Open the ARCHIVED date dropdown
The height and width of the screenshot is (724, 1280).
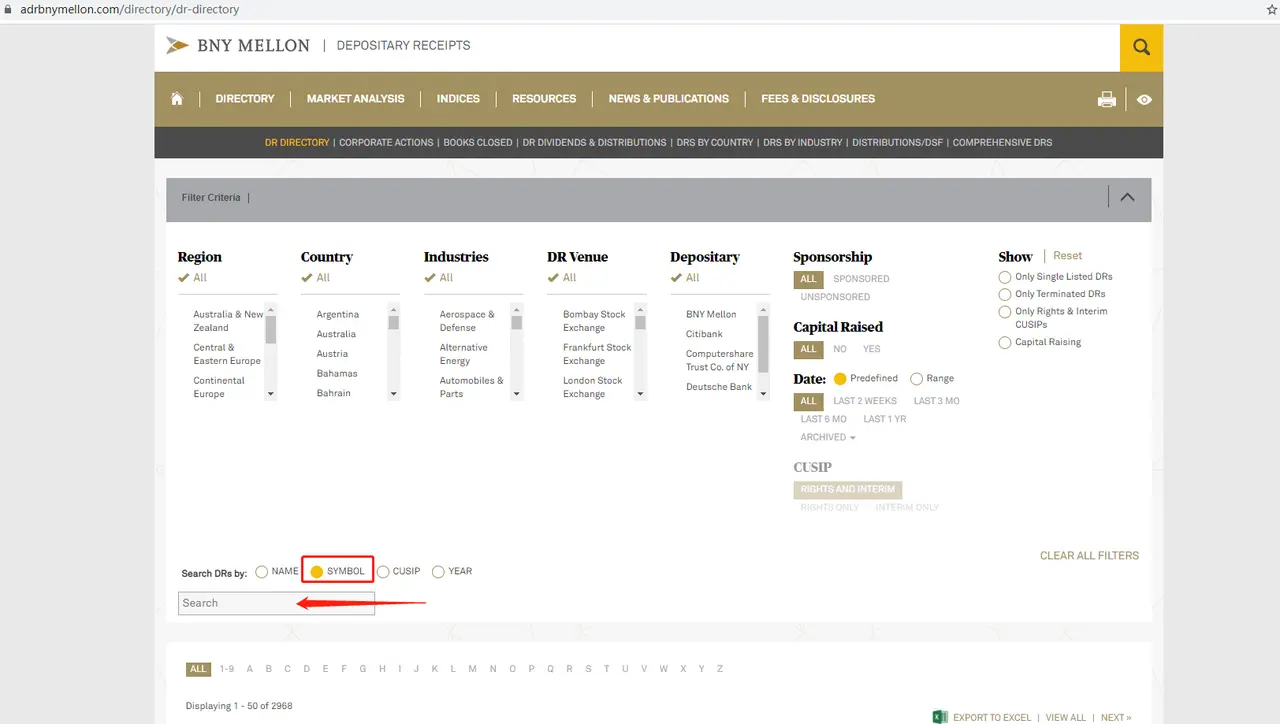click(x=828, y=437)
